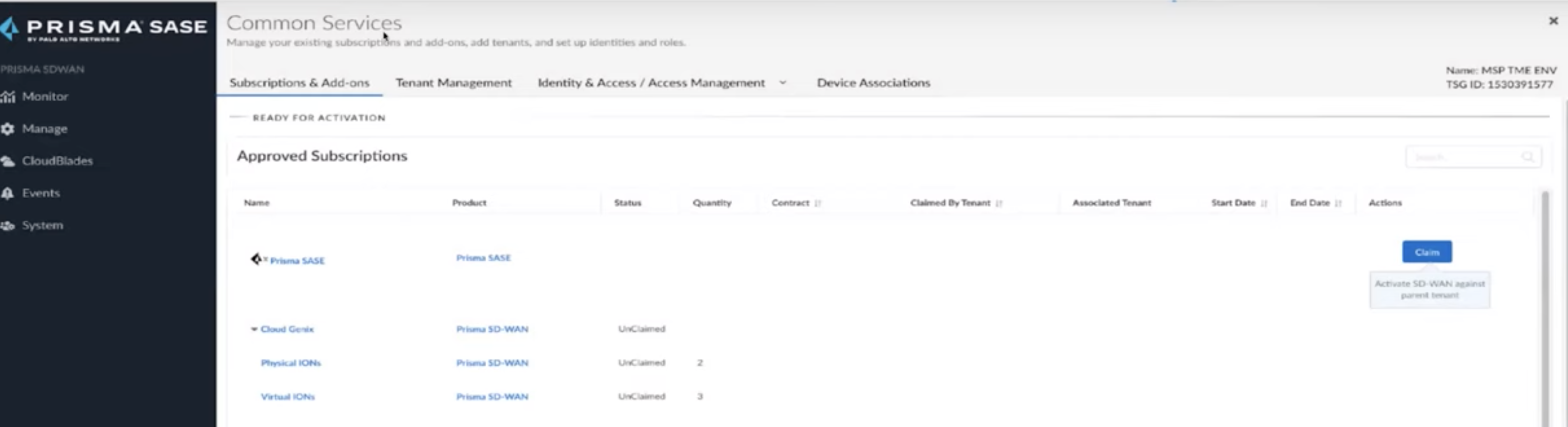This screenshot has height=427, width=1568.
Task: Open the Physical IONs link
Action: coord(291,363)
